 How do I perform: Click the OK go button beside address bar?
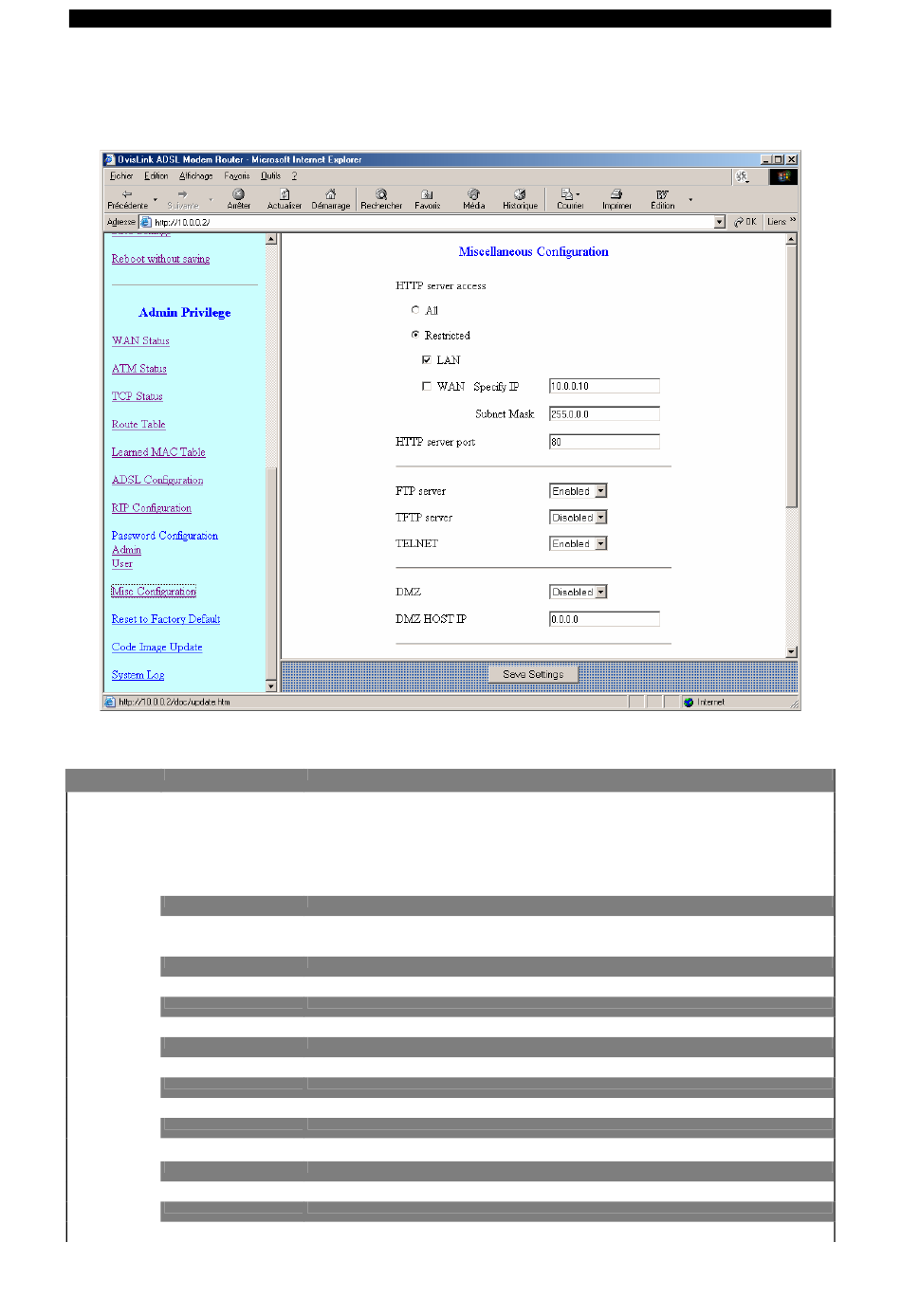tap(745, 222)
